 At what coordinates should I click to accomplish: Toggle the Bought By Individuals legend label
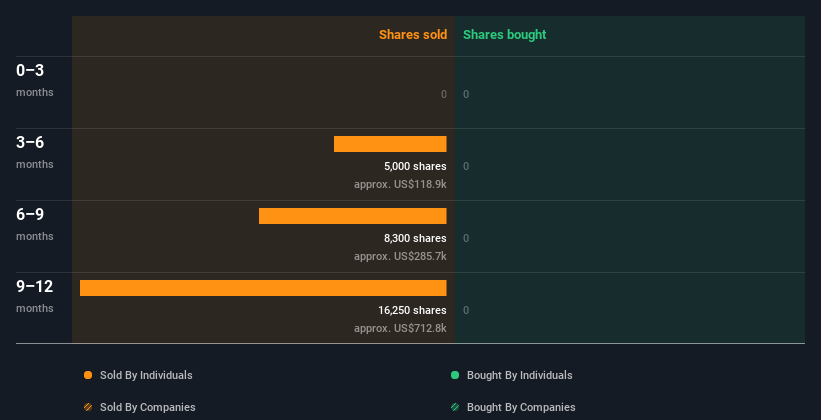(x=519, y=375)
